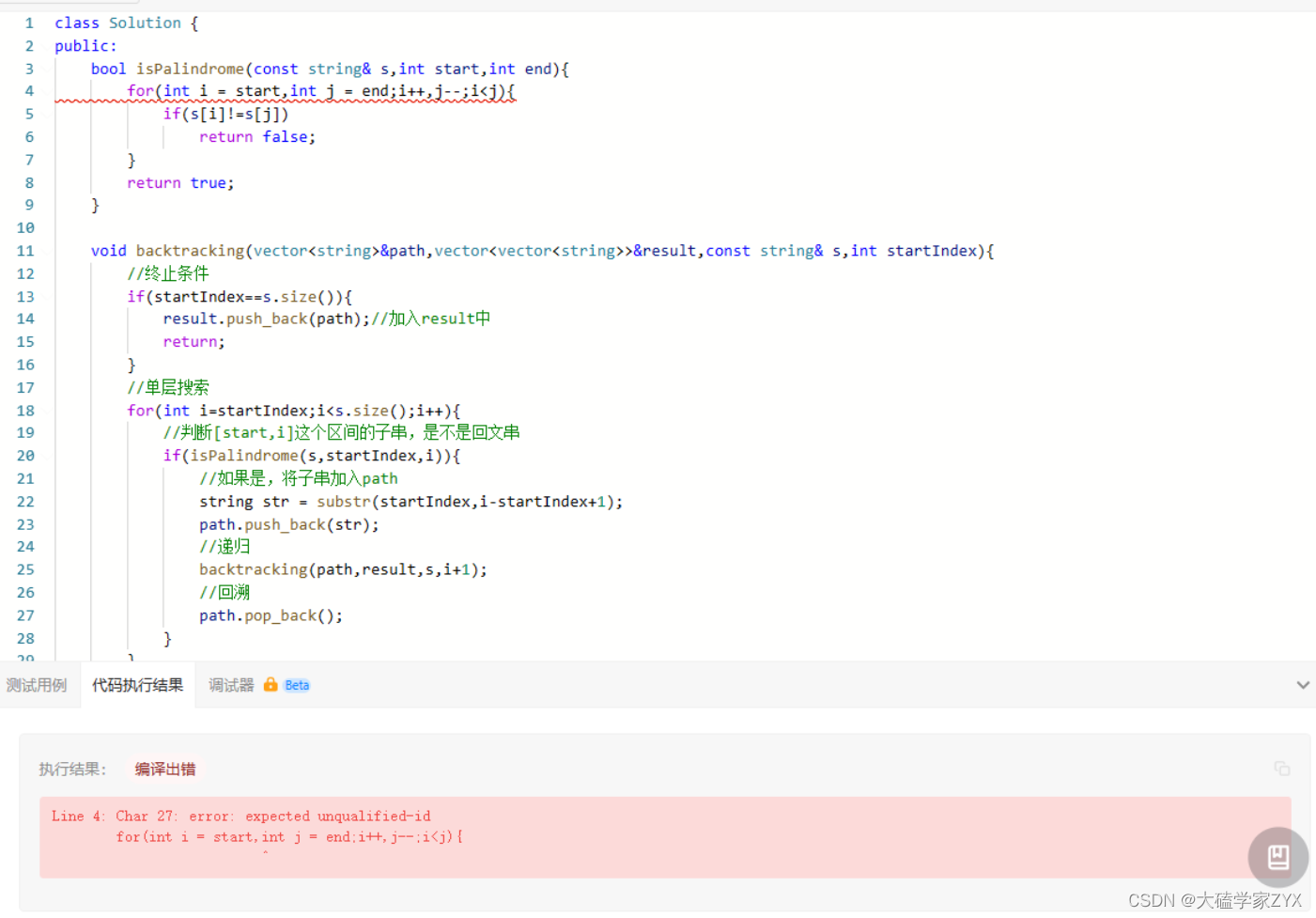This screenshot has width=1316, height=918.
Task: Click 'result.push_back(path);' statement
Action: 267,319
